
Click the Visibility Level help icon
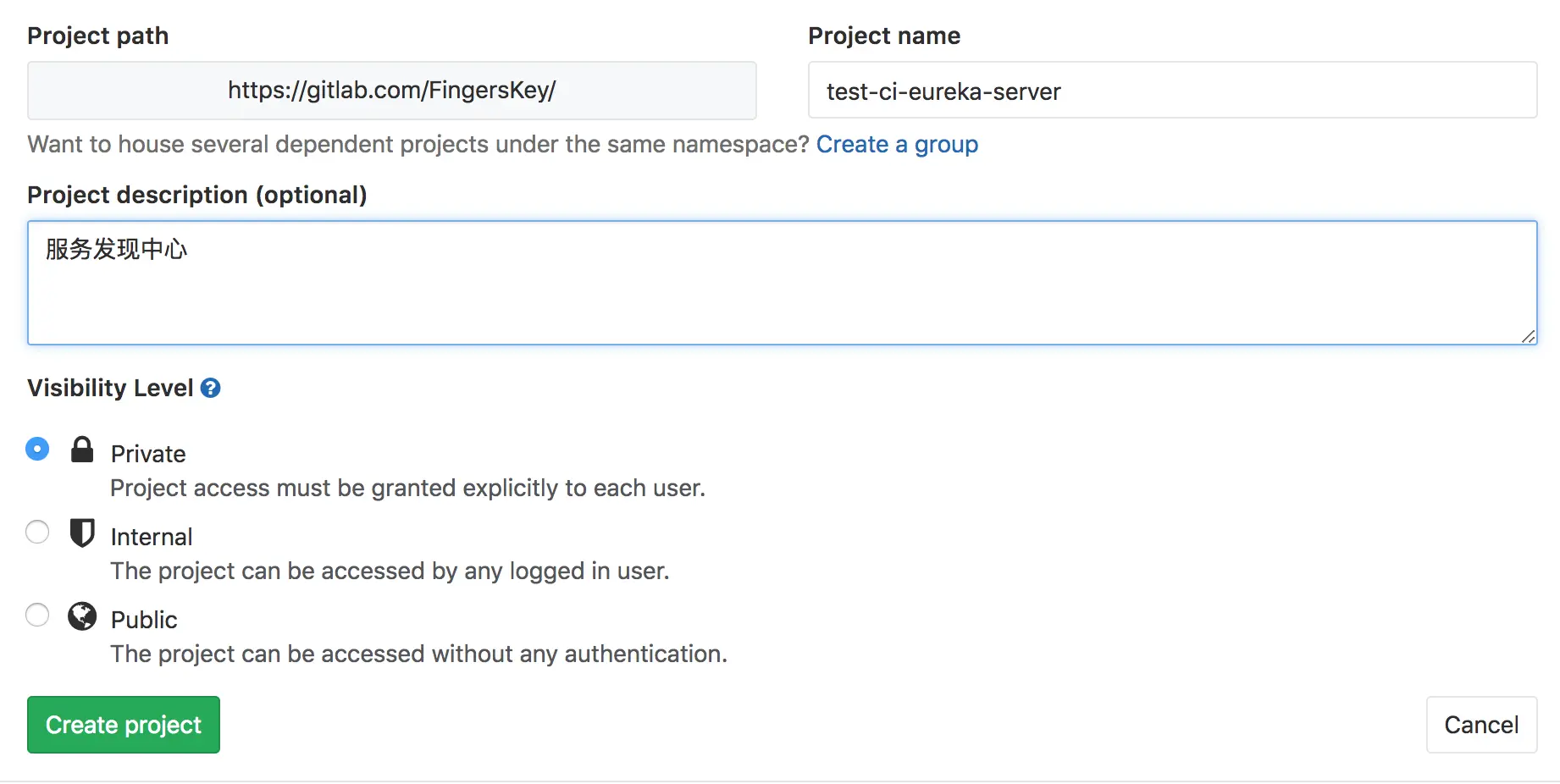(210, 388)
